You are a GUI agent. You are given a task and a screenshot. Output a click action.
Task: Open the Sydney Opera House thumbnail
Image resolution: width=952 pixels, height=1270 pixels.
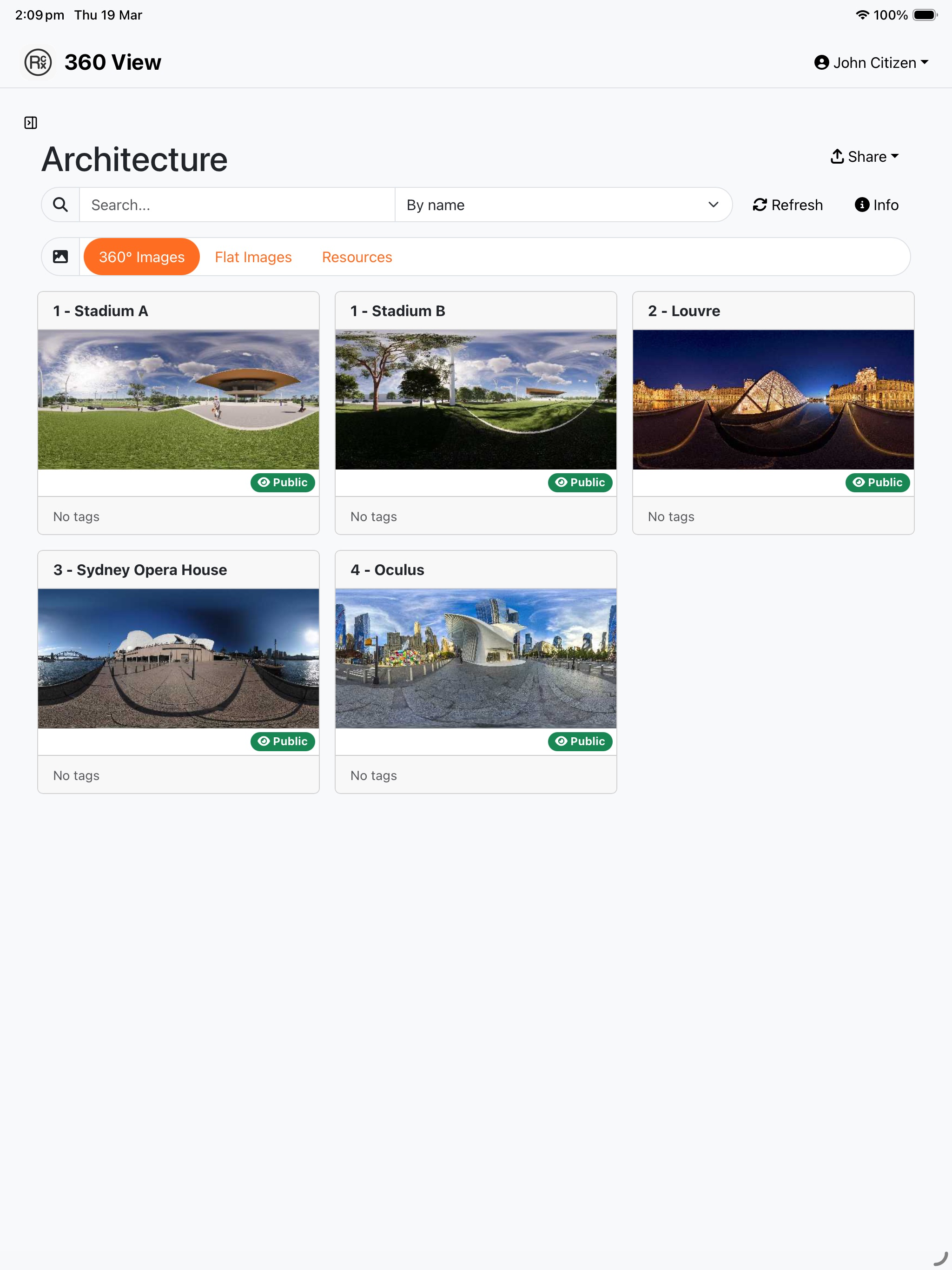(178, 659)
